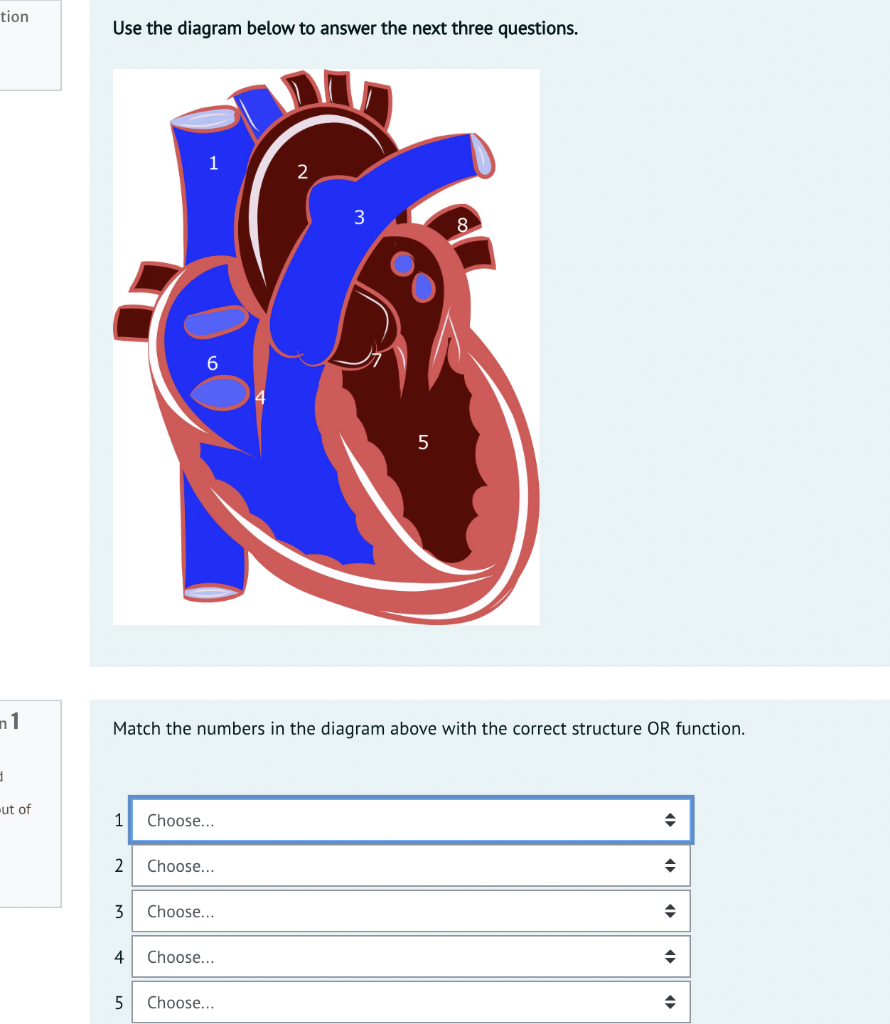Click the up-down arrow icon on dropdown 1
The width and height of the screenshot is (890, 1024).
pos(669,820)
